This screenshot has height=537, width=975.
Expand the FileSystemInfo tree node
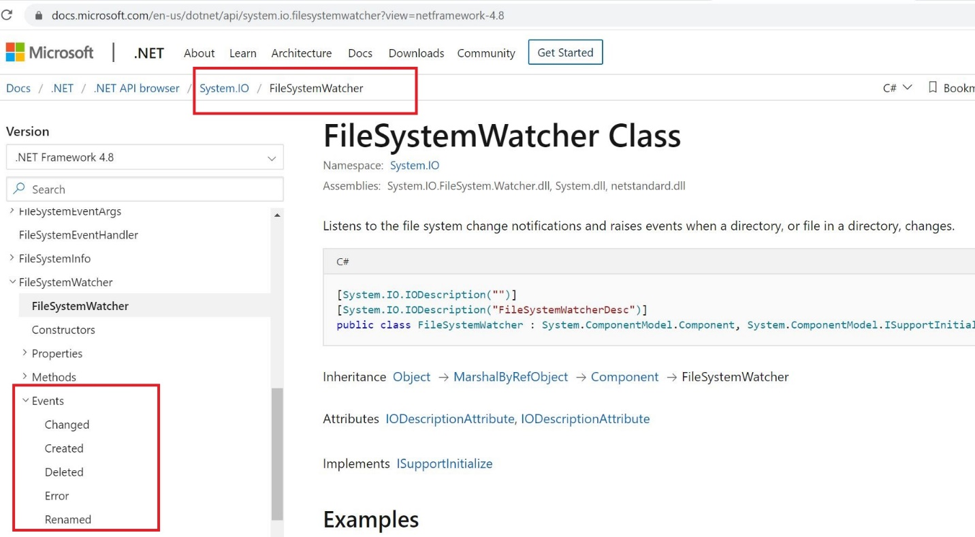coord(12,257)
